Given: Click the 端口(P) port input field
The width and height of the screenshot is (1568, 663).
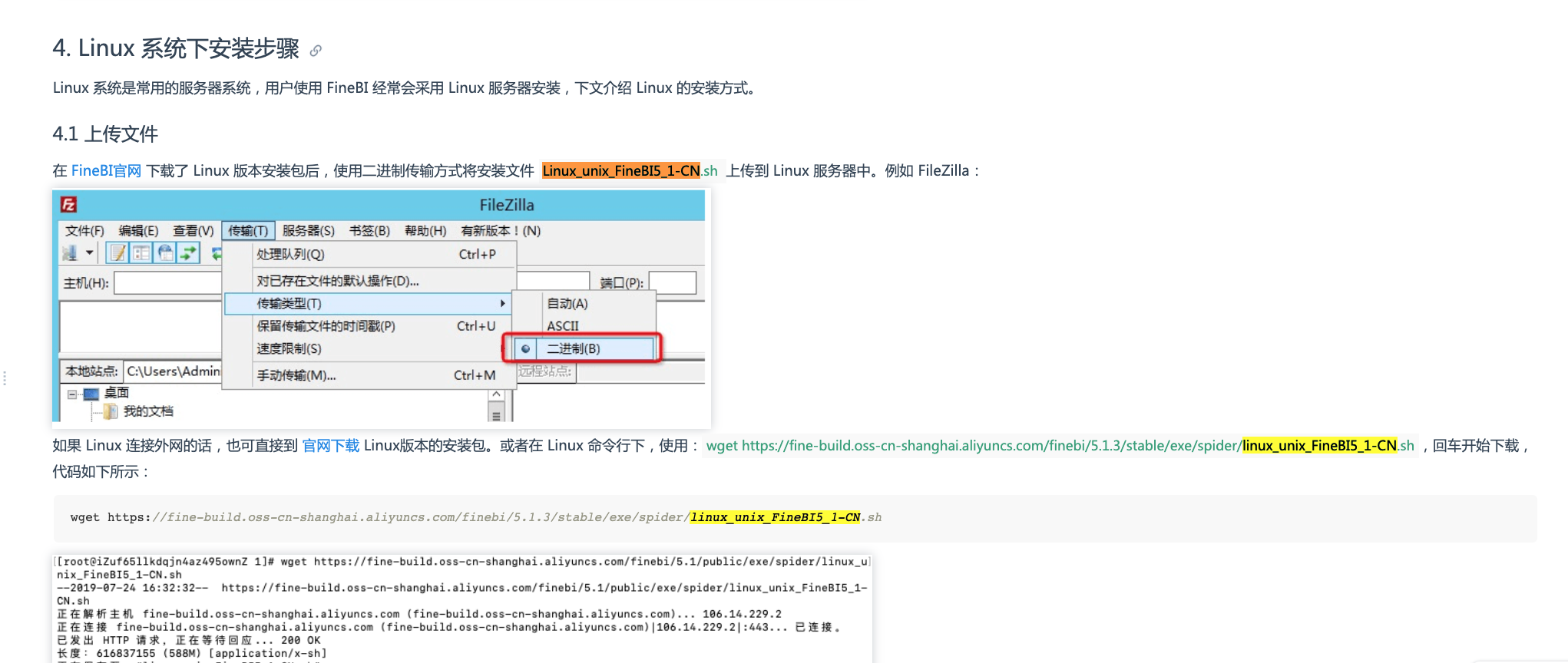Looking at the screenshot, I should (673, 283).
